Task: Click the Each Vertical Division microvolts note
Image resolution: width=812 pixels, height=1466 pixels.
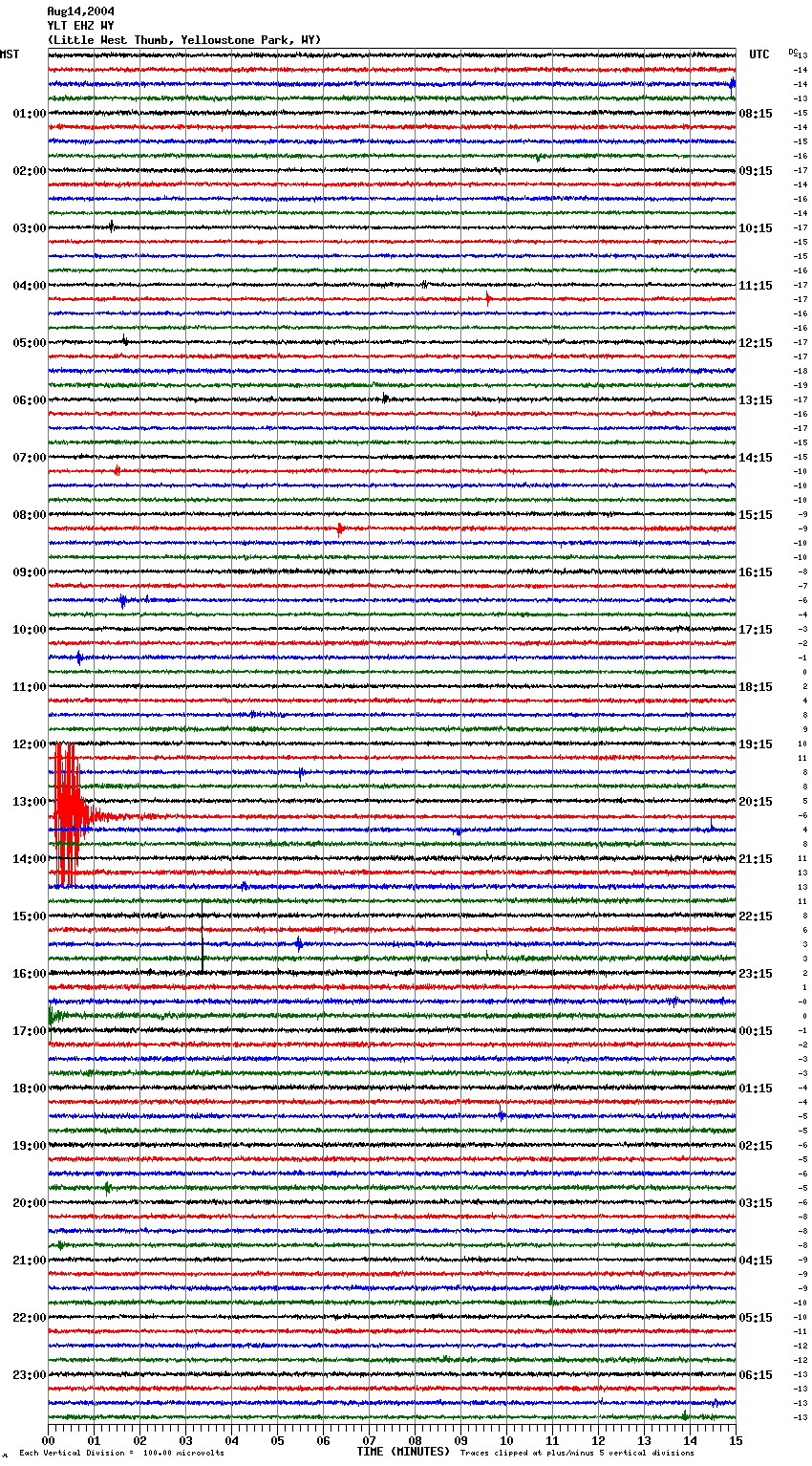Action: point(121,1454)
